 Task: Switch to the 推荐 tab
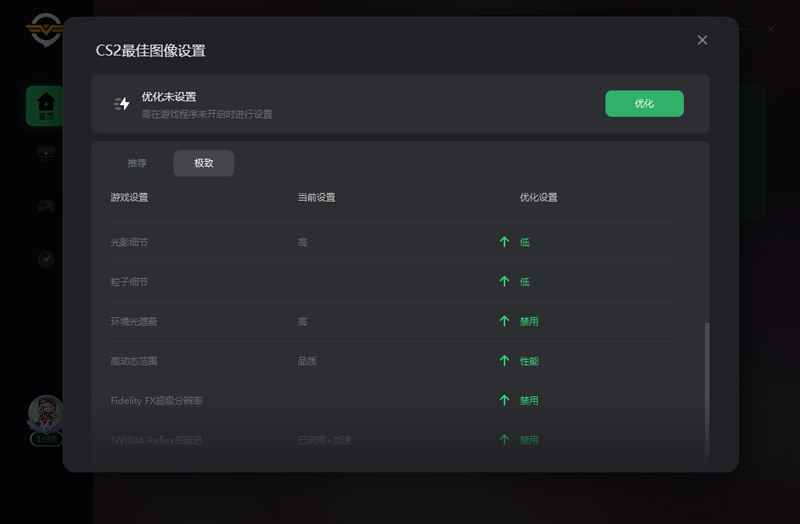point(137,163)
